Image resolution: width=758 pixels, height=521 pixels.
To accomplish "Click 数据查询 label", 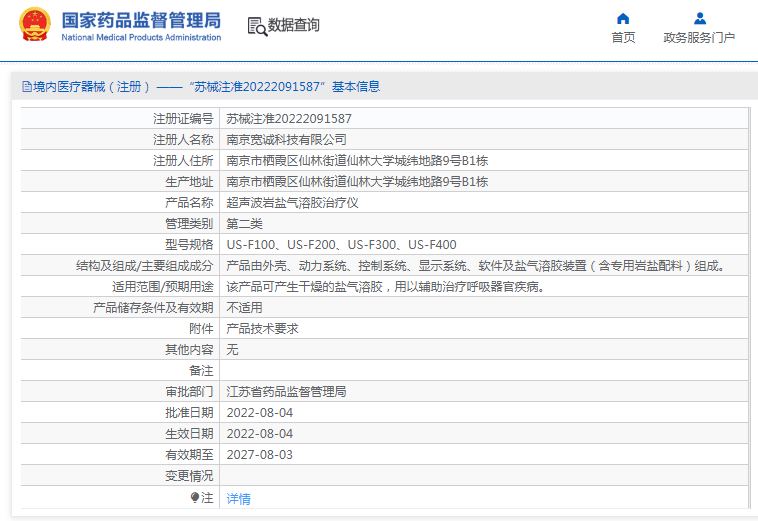I will pyautogui.click(x=293, y=25).
